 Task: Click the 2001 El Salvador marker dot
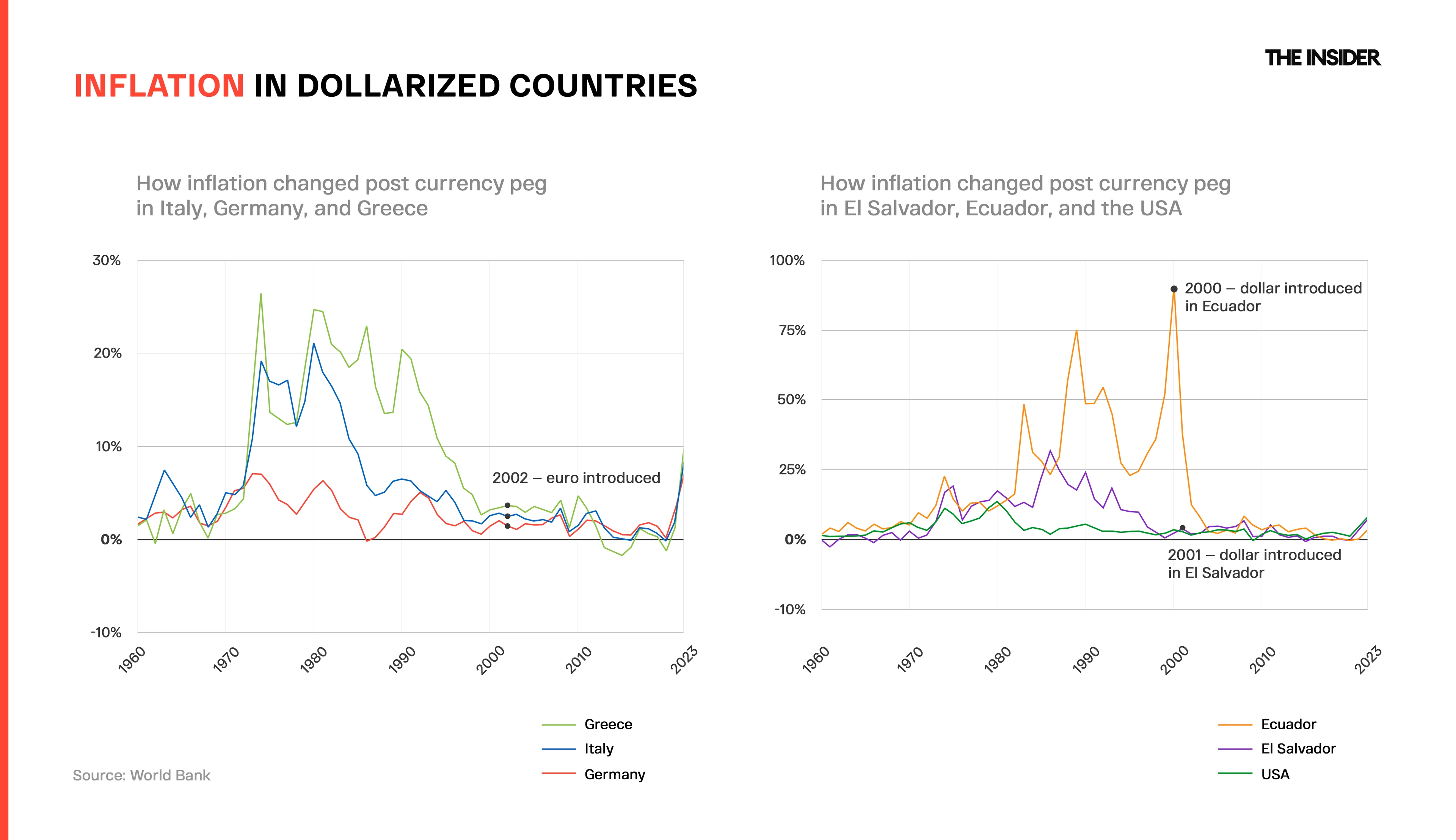pos(1182,528)
